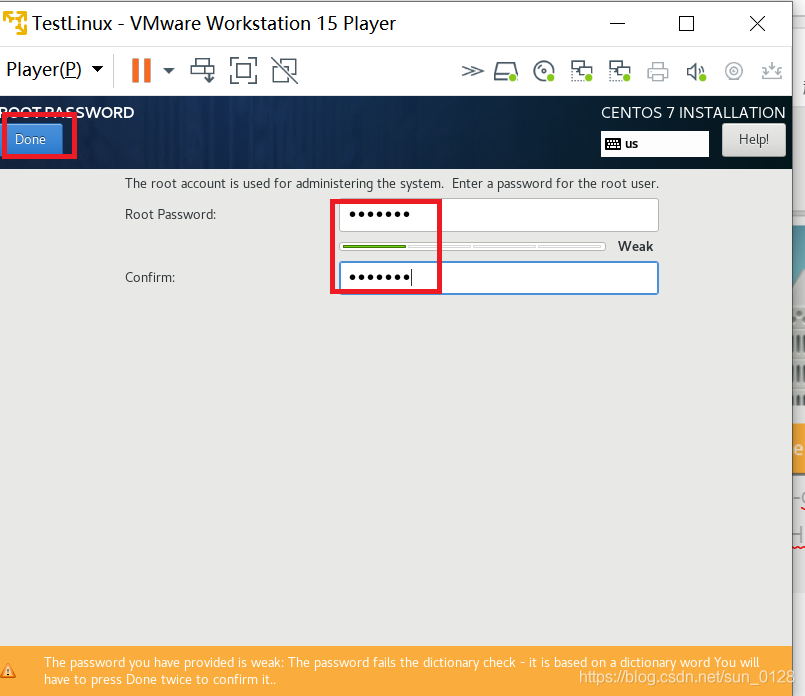Click the Weak strength label
This screenshot has height=696, width=805.
(x=635, y=246)
